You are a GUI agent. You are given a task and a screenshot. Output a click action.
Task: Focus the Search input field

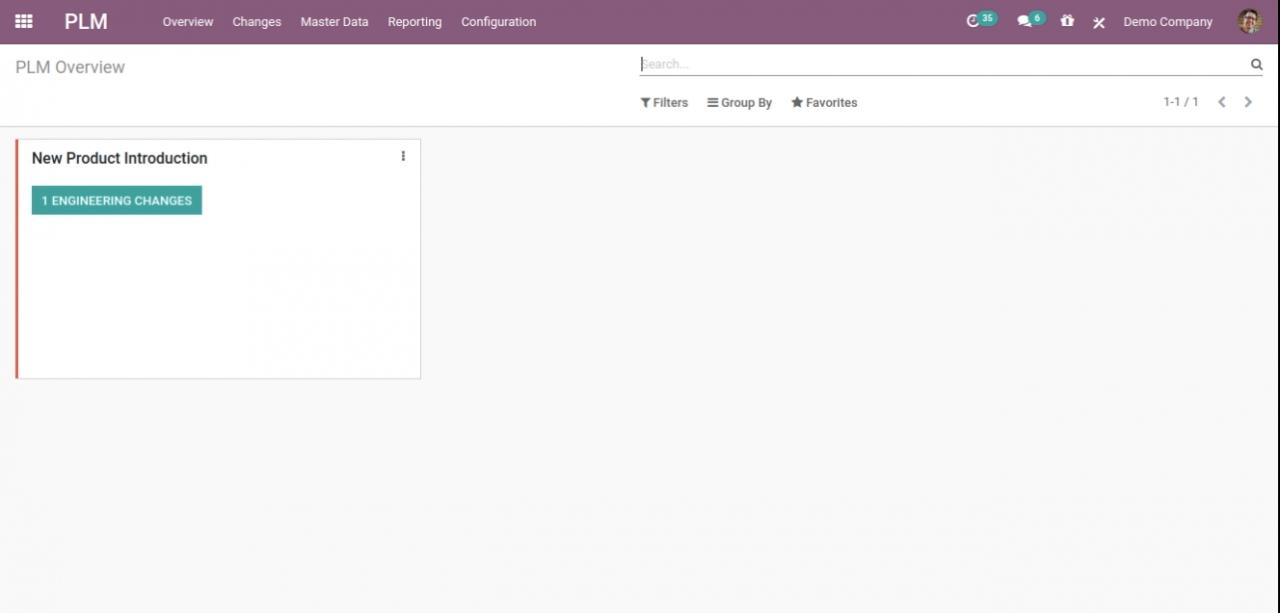pyautogui.click(x=940, y=64)
